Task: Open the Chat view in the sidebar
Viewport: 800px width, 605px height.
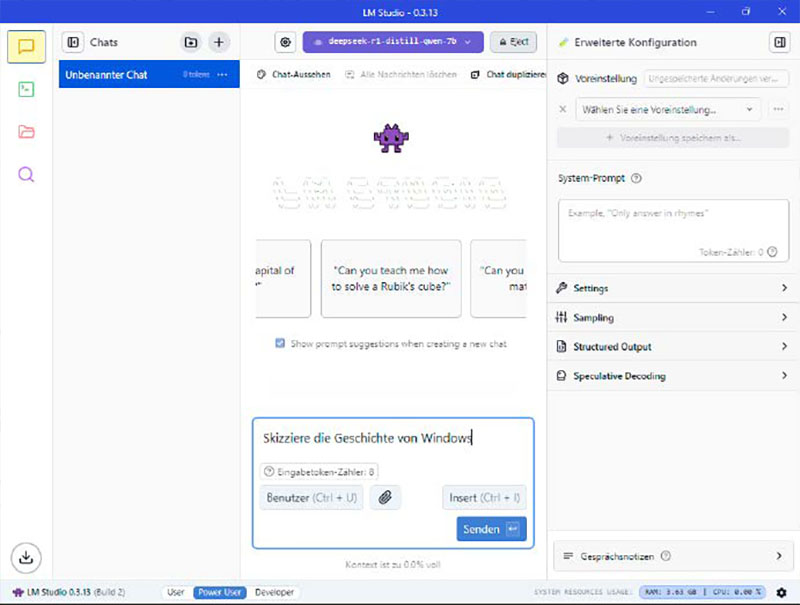Action: coord(26,46)
